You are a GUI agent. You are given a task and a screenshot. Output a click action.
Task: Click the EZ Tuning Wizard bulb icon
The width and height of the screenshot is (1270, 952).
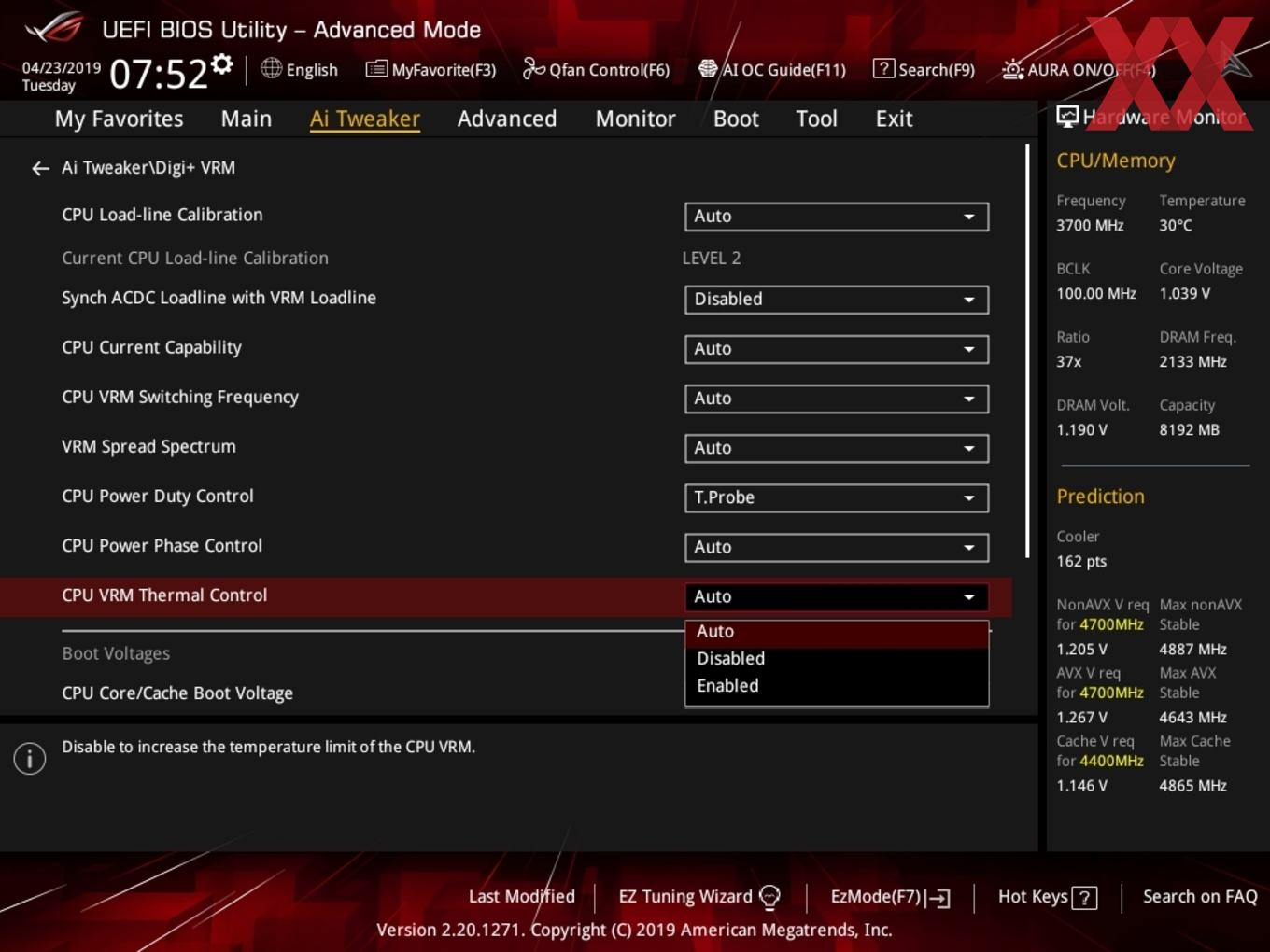point(770,897)
